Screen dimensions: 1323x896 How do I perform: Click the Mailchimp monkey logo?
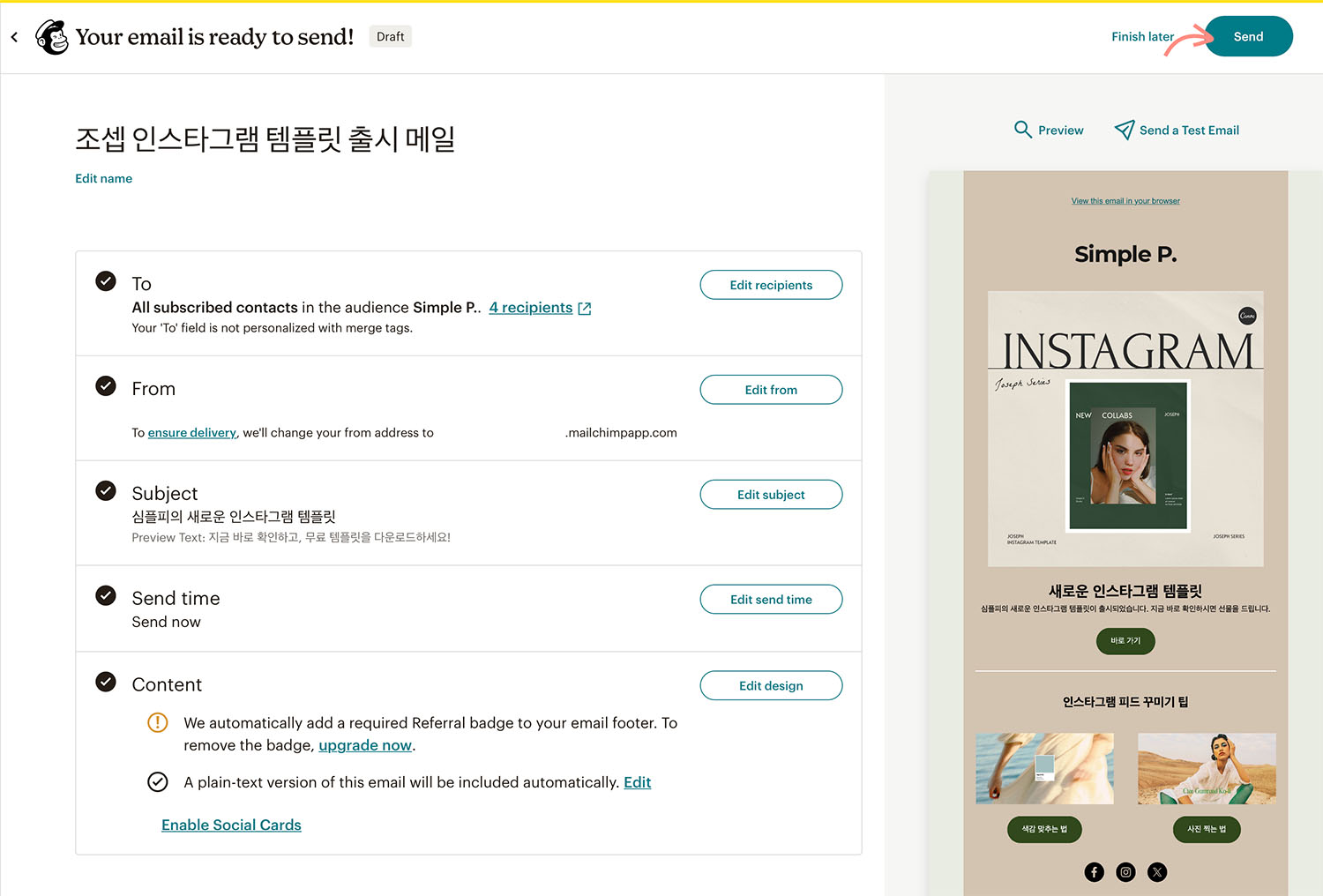pyautogui.click(x=52, y=37)
